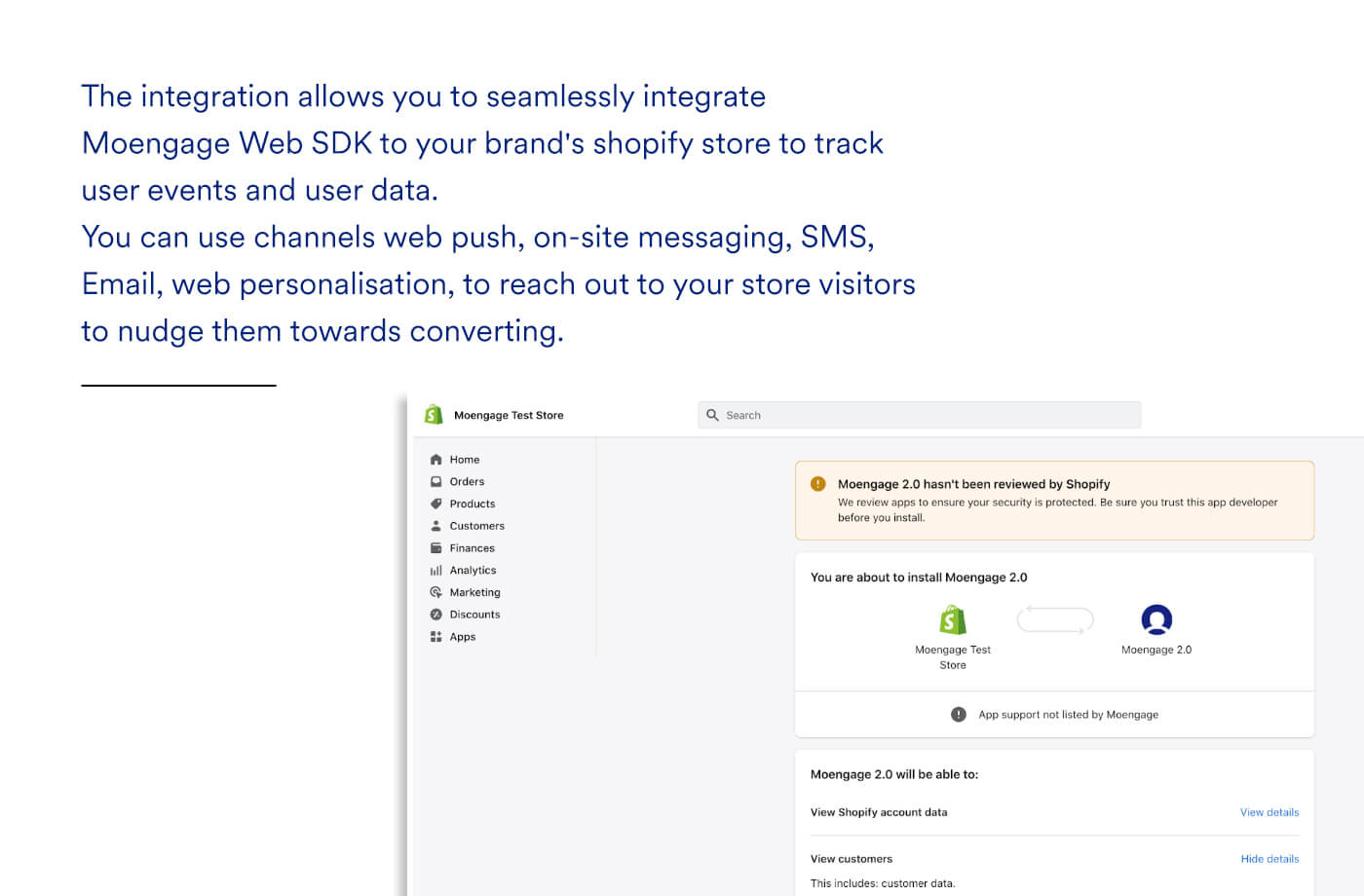Click the Orders icon in sidebar
Viewport: 1364px width, 896px height.
436,481
